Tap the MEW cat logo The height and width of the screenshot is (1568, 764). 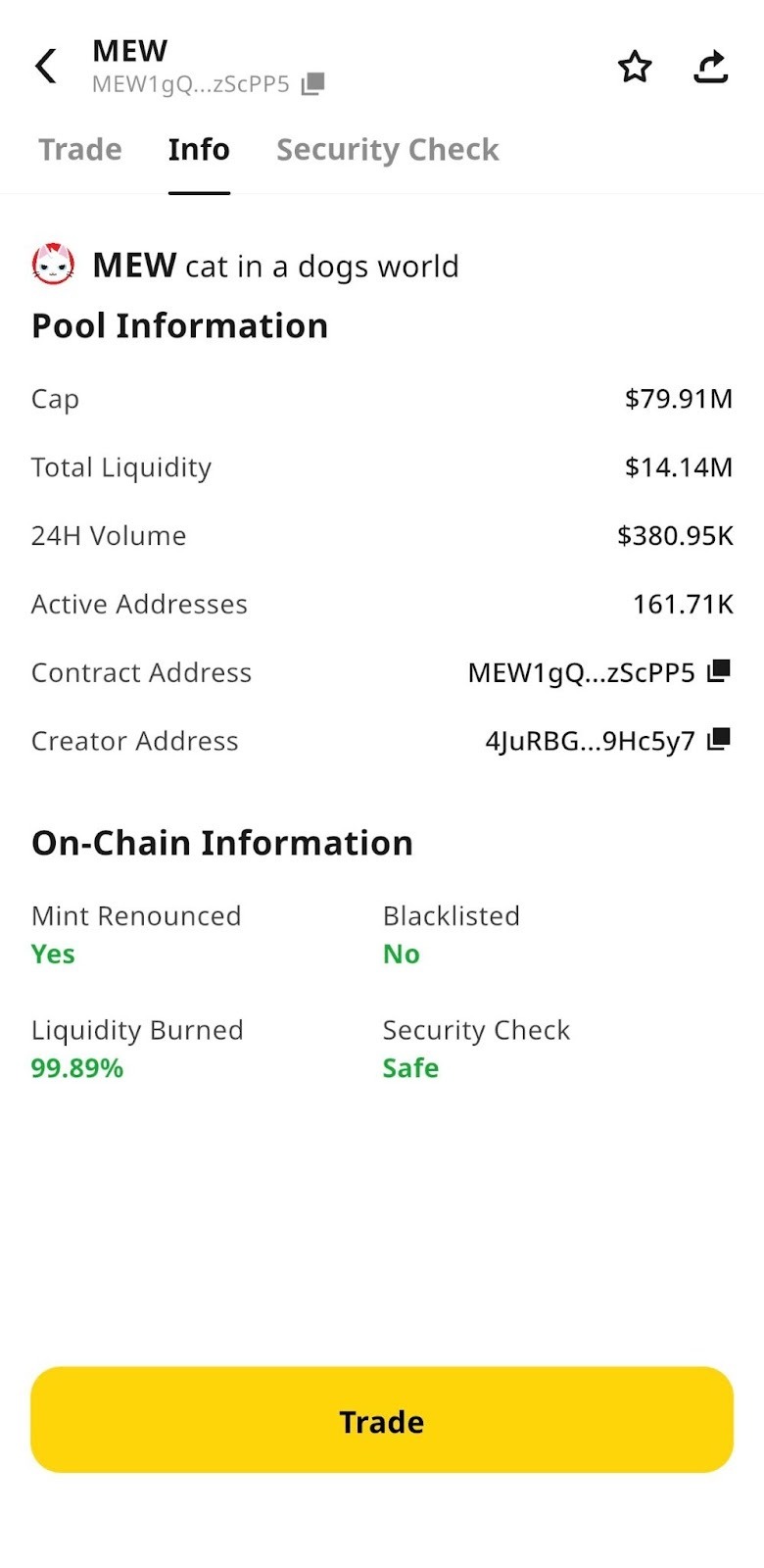(53, 265)
